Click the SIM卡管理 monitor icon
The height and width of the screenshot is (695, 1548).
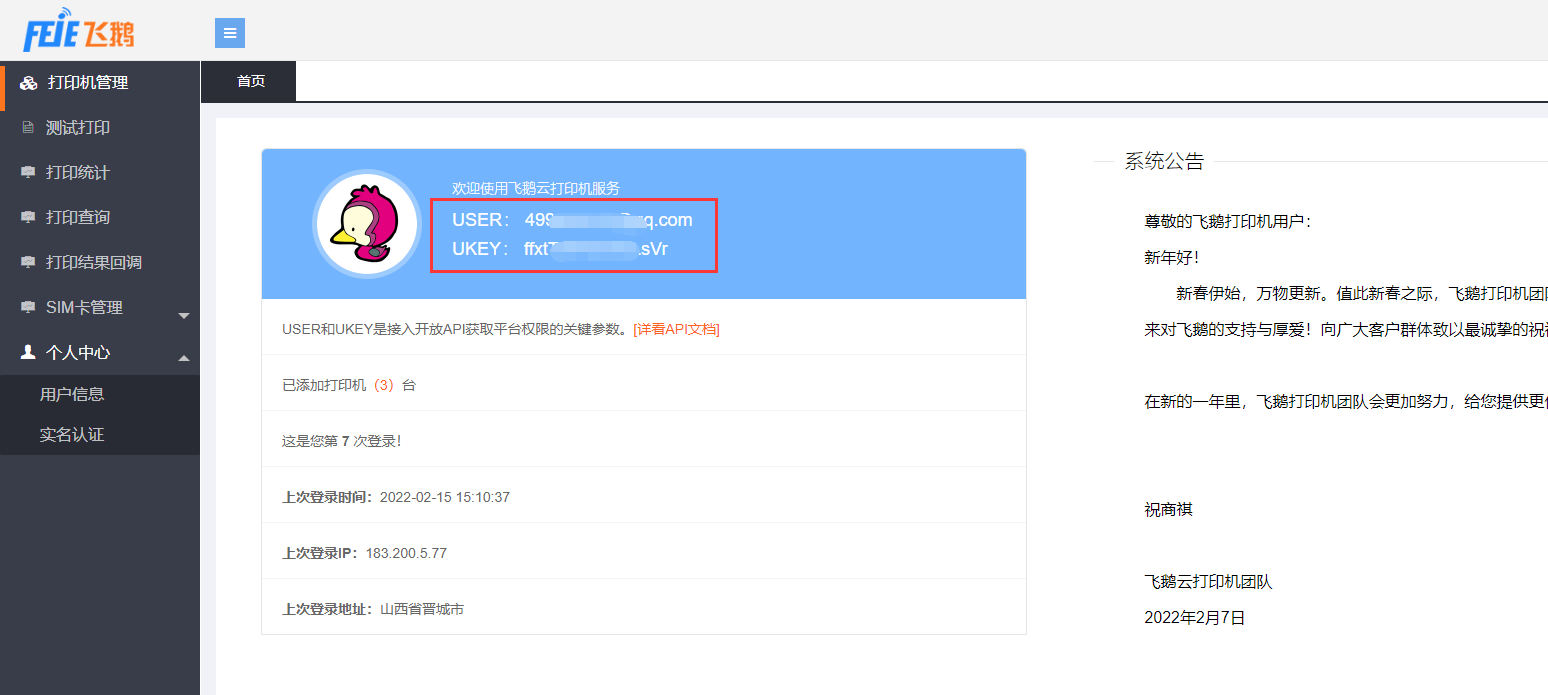click(x=28, y=308)
